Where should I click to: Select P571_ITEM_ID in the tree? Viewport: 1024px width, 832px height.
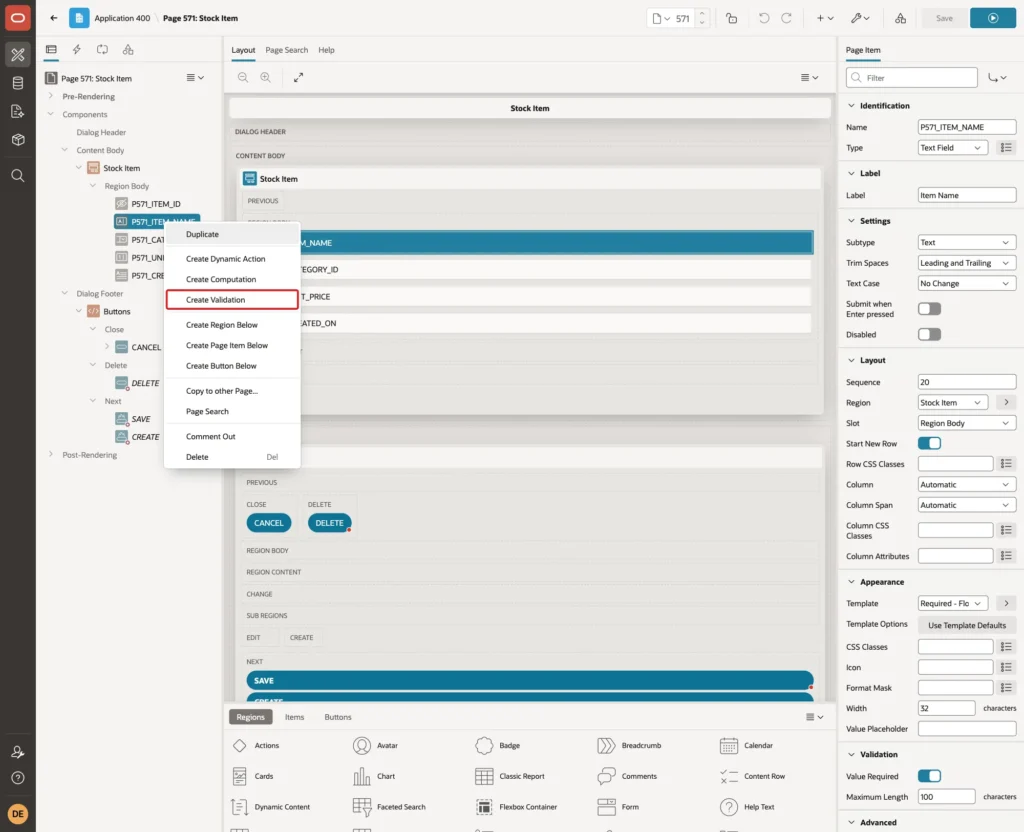(155, 204)
